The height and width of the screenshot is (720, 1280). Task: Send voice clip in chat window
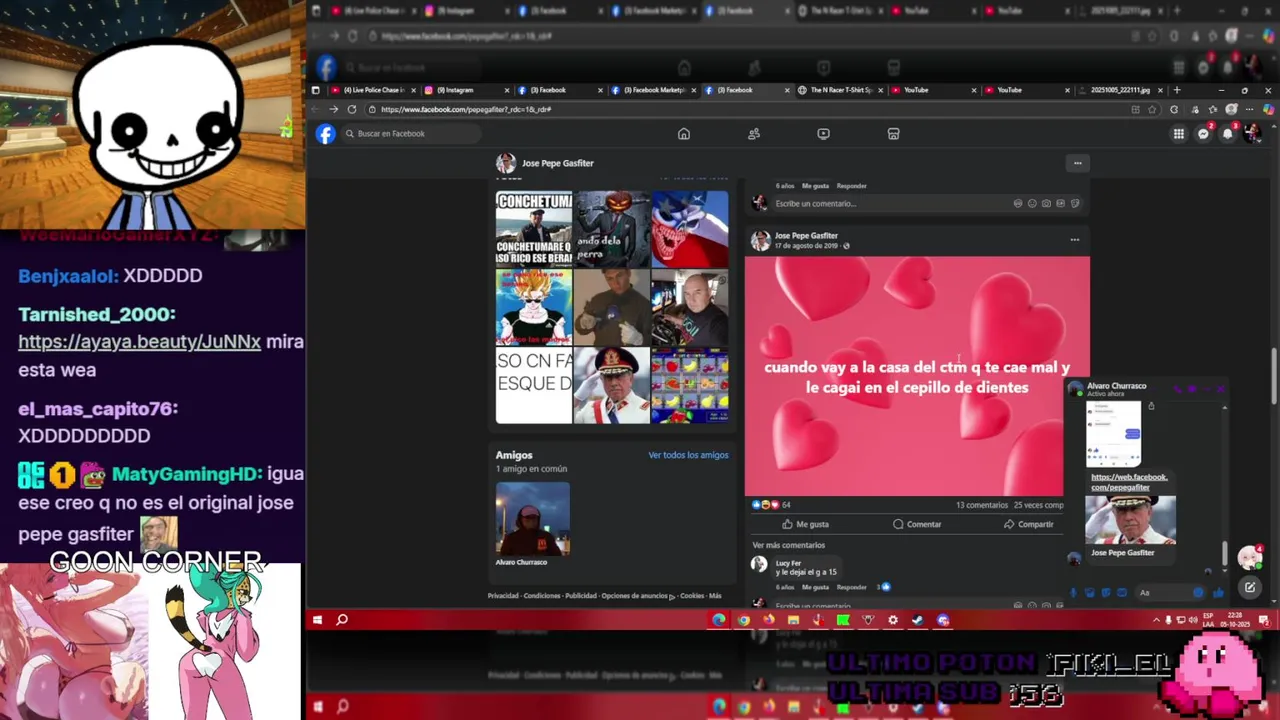point(1073,592)
